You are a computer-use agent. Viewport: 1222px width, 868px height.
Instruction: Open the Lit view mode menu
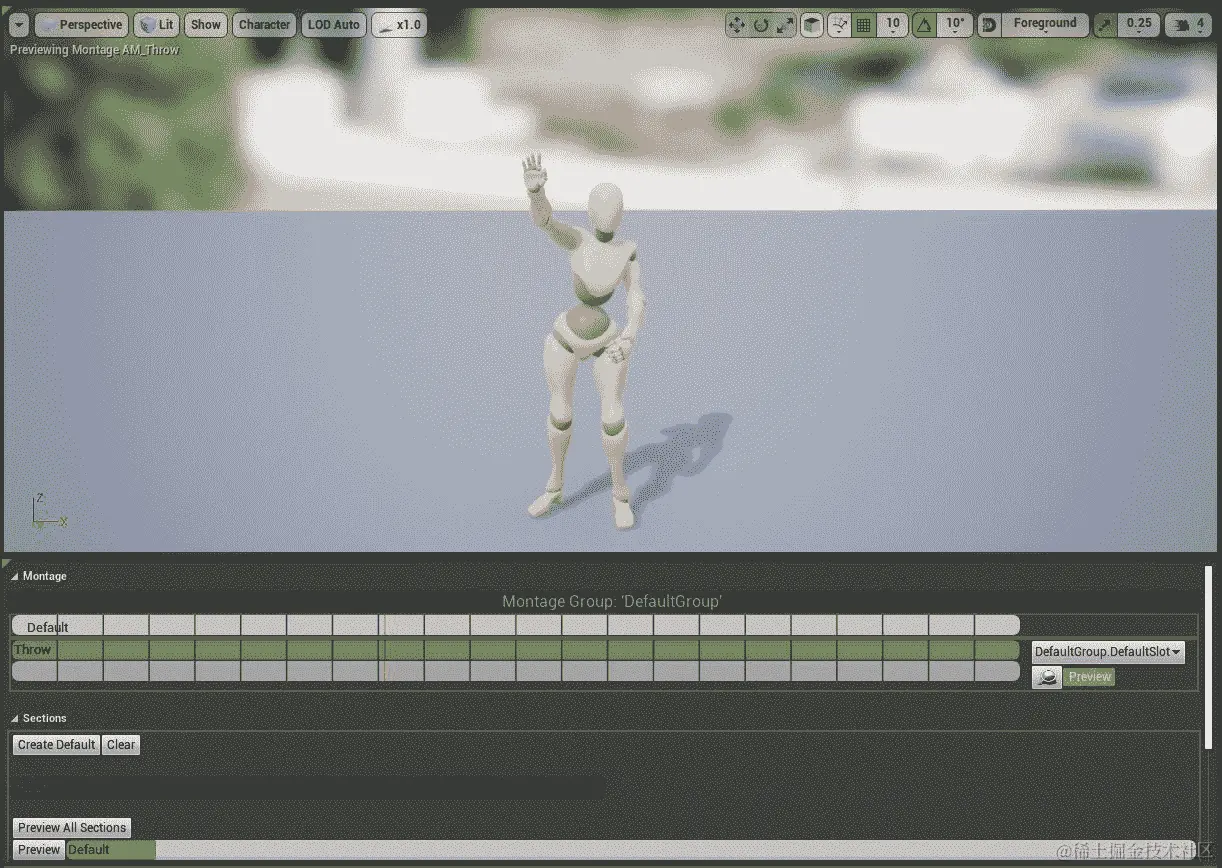pos(156,25)
